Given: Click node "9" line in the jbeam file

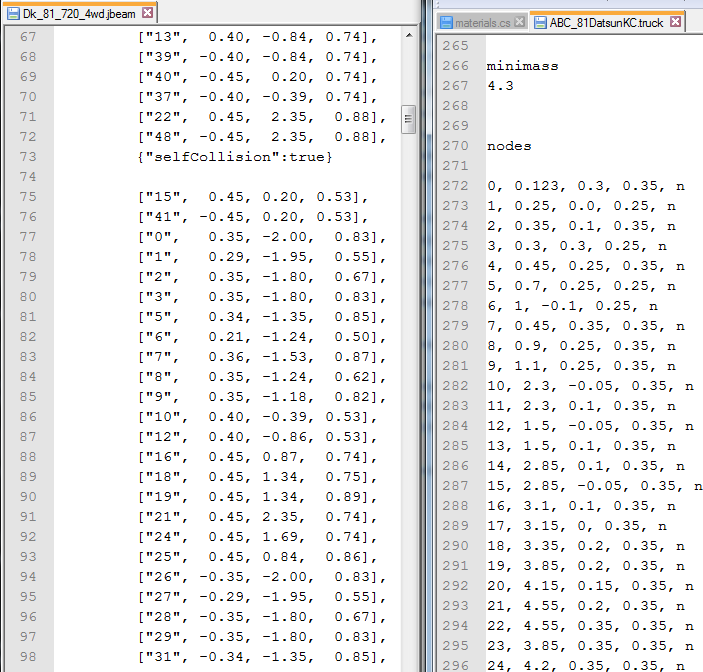Looking at the screenshot, I should [x=262, y=397].
